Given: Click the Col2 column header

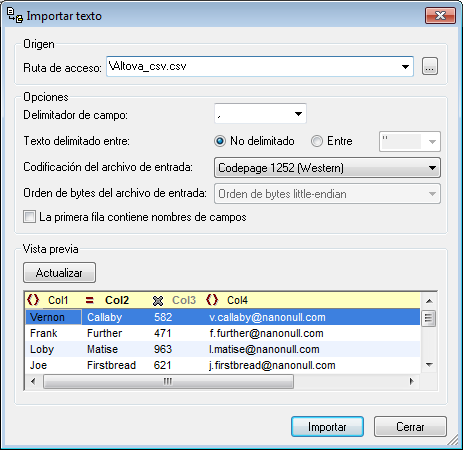Looking at the screenshot, I should click(x=117, y=300).
